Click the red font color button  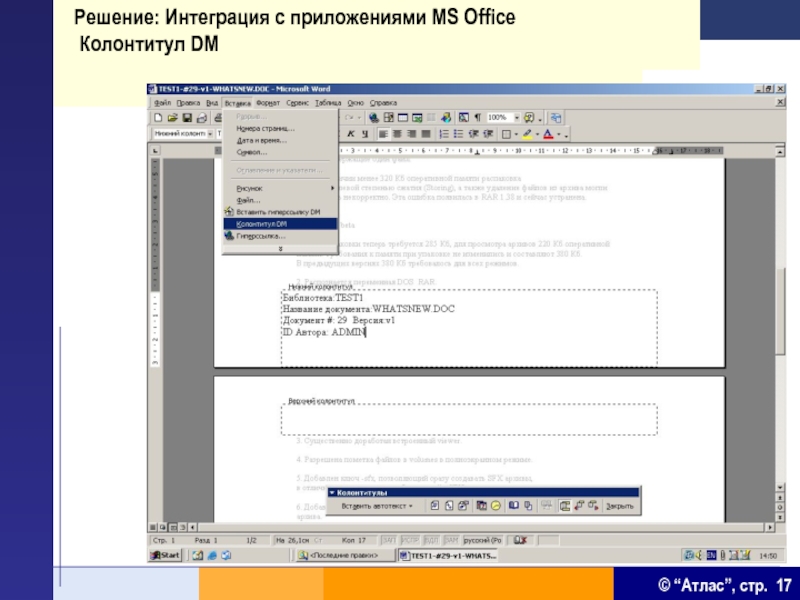(548, 134)
